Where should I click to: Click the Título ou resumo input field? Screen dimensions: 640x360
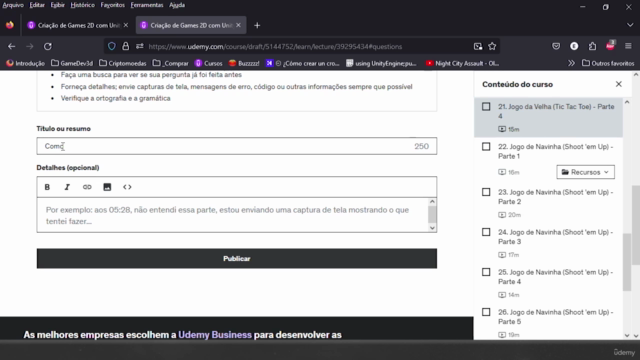tap(237, 146)
